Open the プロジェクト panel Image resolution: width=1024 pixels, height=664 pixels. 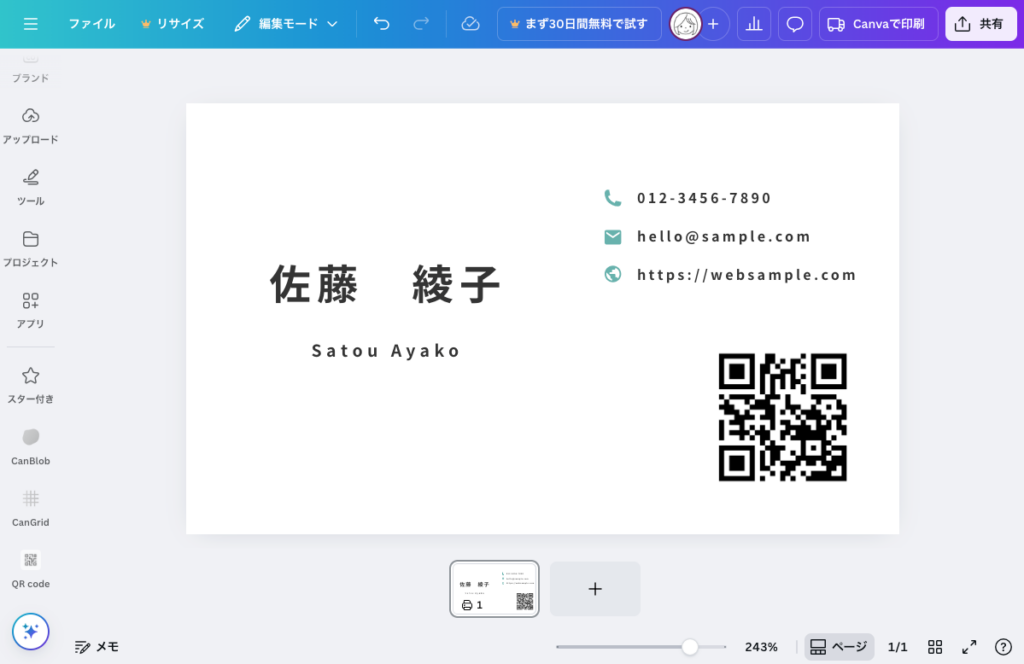coord(30,249)
